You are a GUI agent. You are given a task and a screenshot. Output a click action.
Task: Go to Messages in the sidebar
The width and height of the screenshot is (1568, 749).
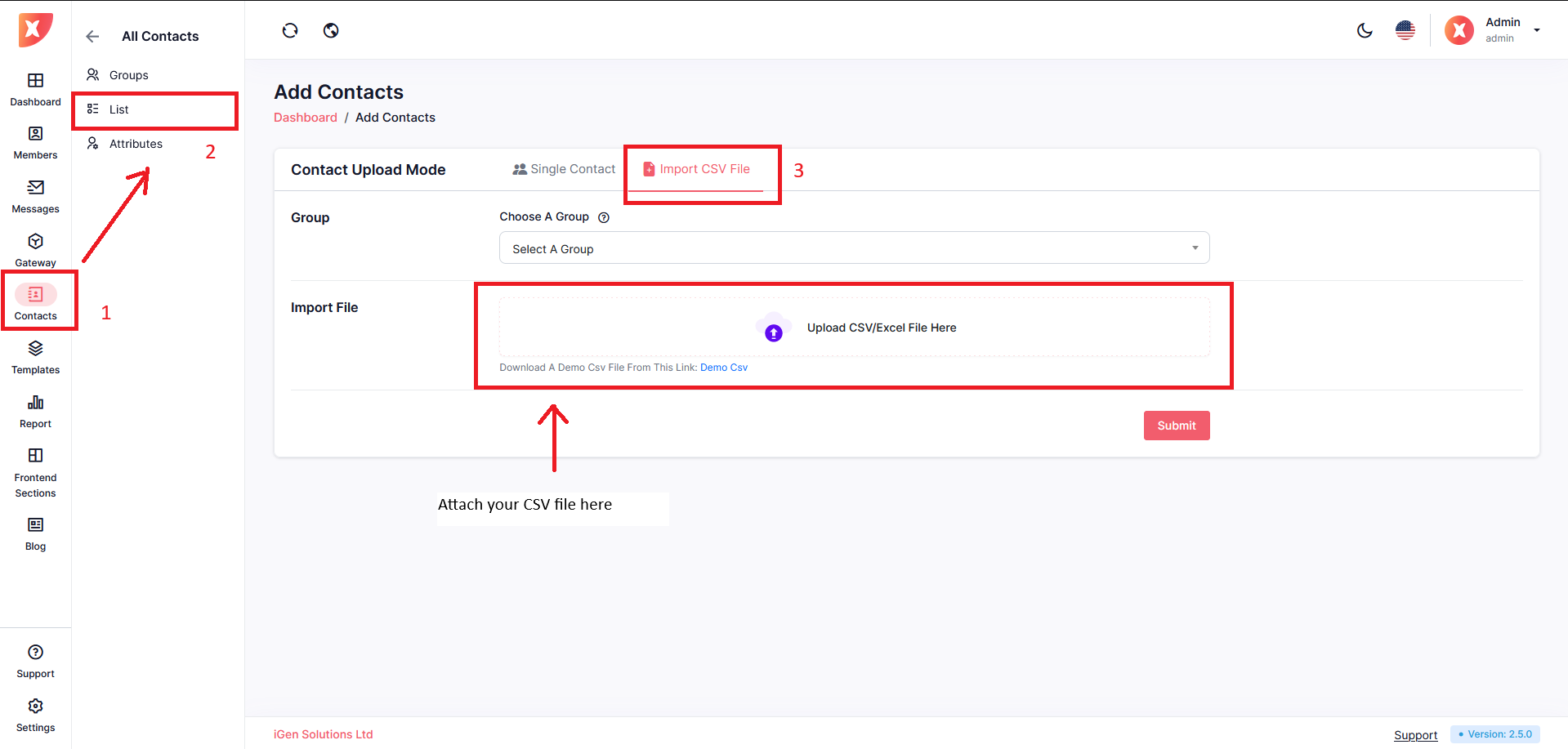35,196
